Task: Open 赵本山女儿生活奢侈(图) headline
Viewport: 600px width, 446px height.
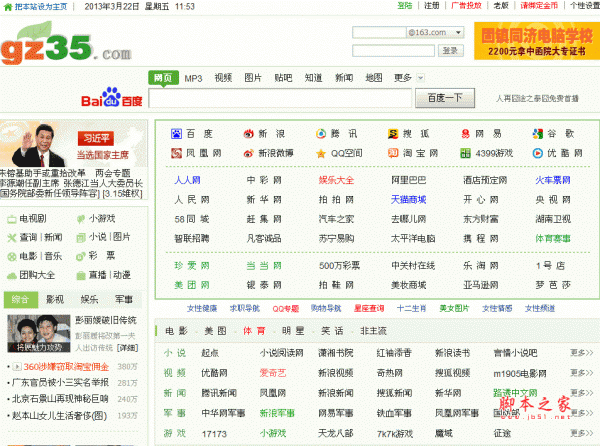Action: coord(59,415)
